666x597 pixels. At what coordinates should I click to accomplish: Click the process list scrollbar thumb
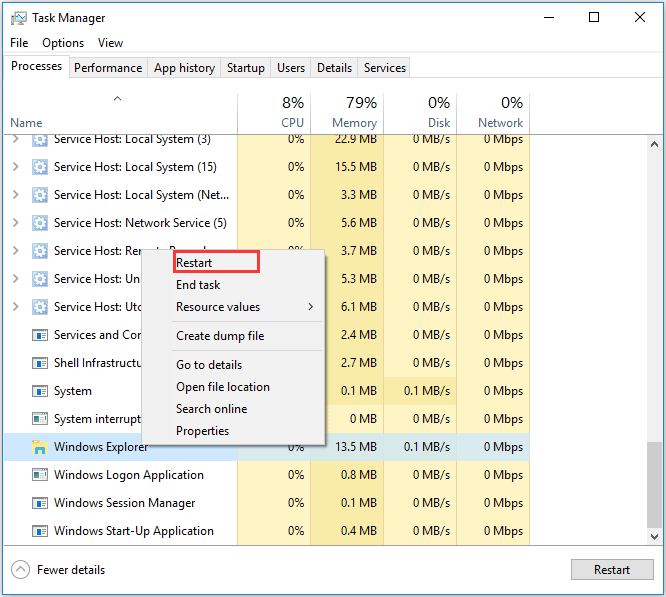[x=654, y=484]
